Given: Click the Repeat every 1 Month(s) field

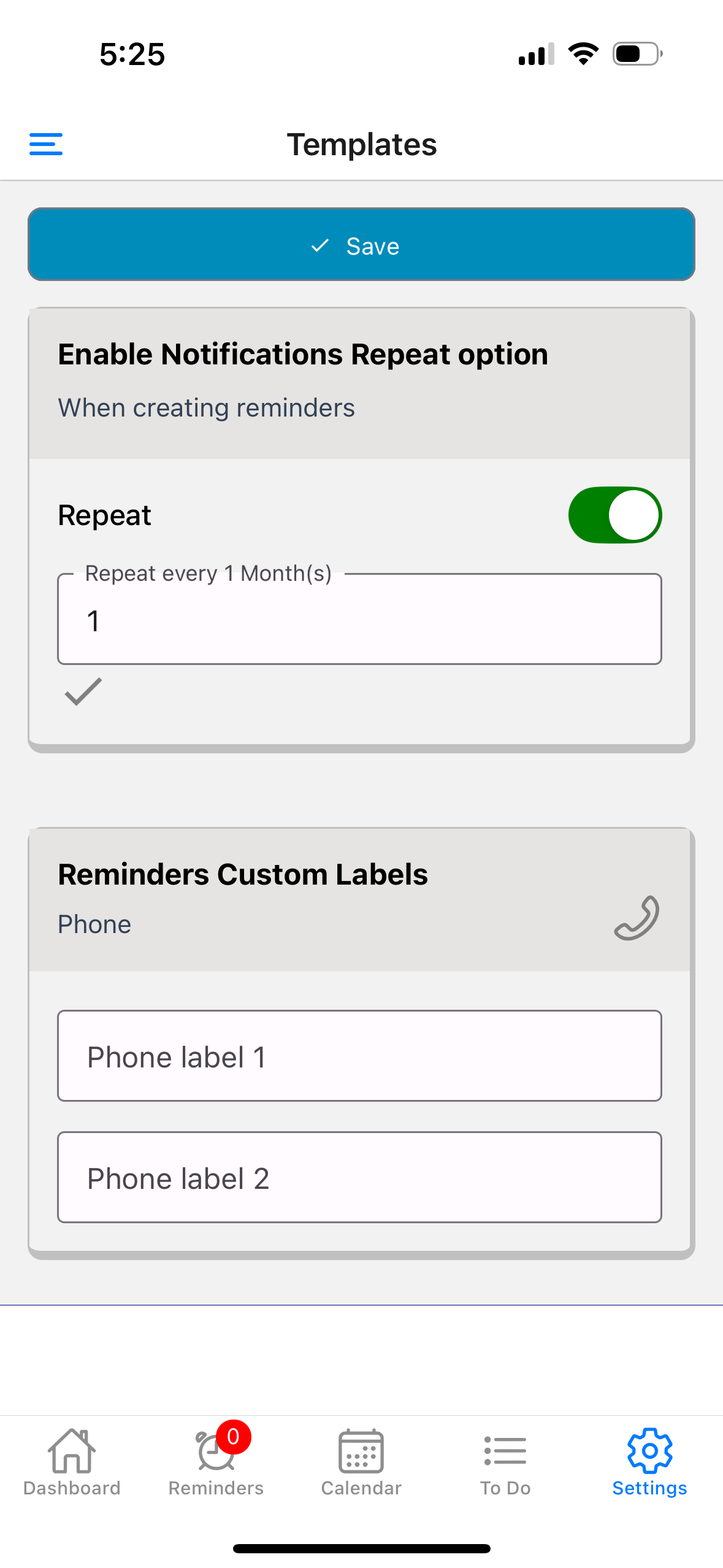Looking at the screenshot, I should point(359,620).
